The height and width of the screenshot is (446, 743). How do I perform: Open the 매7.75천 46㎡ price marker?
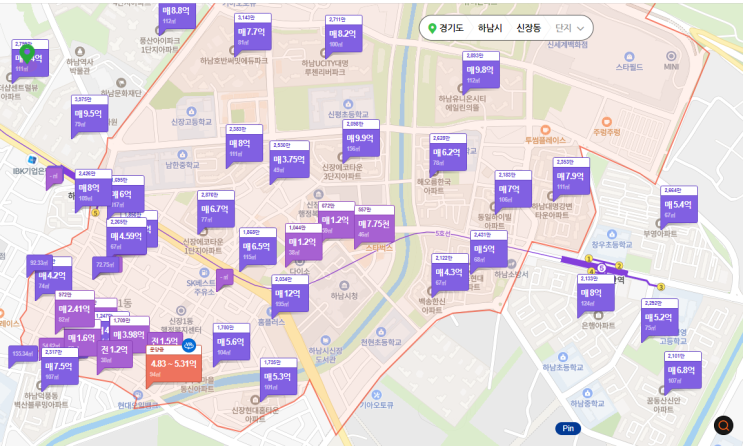(374, 225)
